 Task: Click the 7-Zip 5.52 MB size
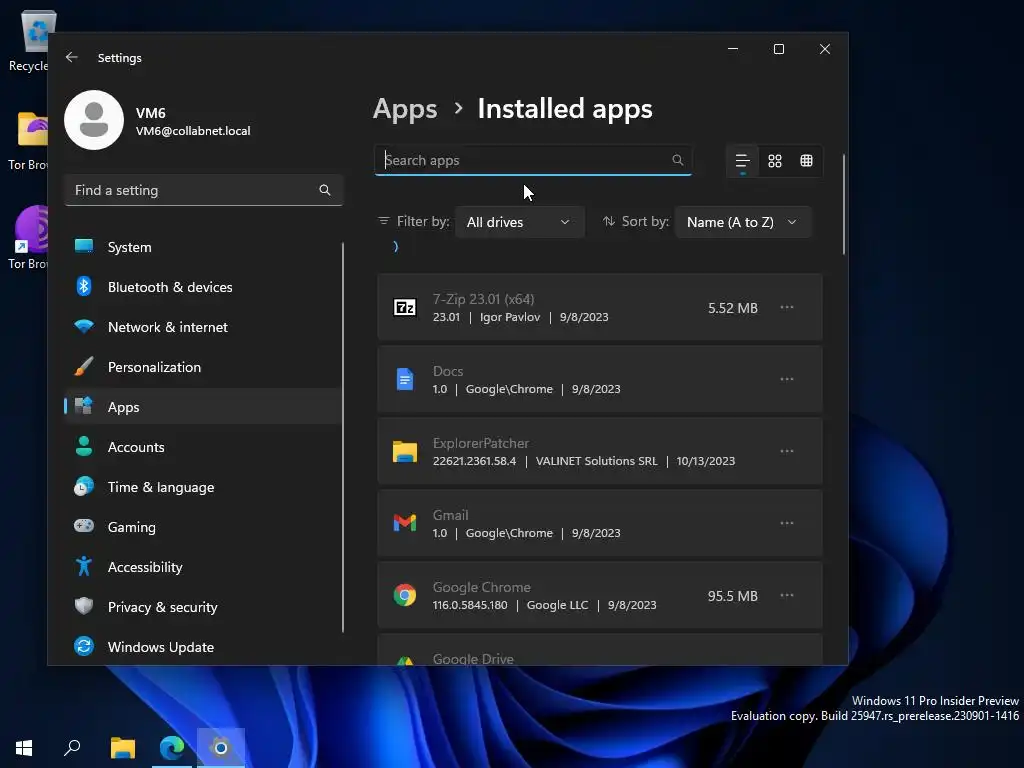pyautogui.click(x=733, y=308)
